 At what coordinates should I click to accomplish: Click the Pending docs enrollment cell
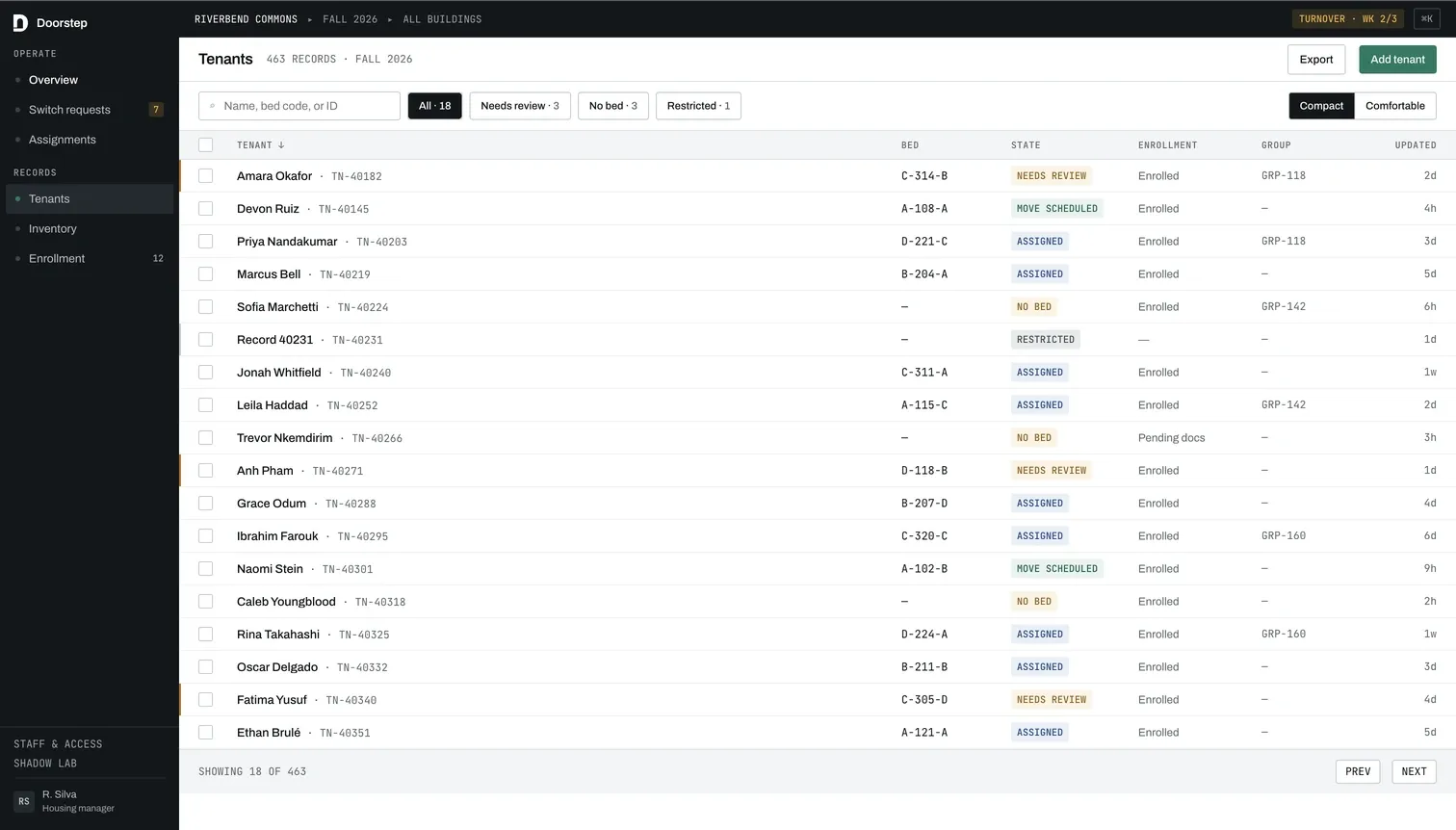(1171, 438)
